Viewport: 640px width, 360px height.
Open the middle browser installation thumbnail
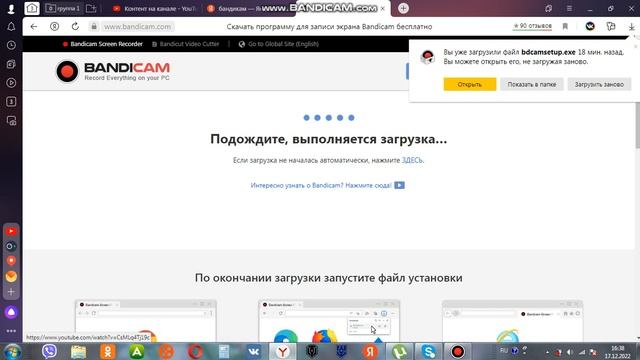[329, 321]
